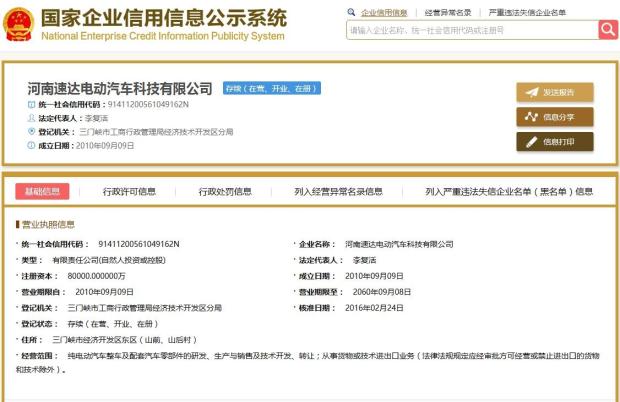The width and height of the screenshot is (620, 402).
Task: Click the location icon beside 登记机关
Action: pyautogui.click(x=31, y=131)
